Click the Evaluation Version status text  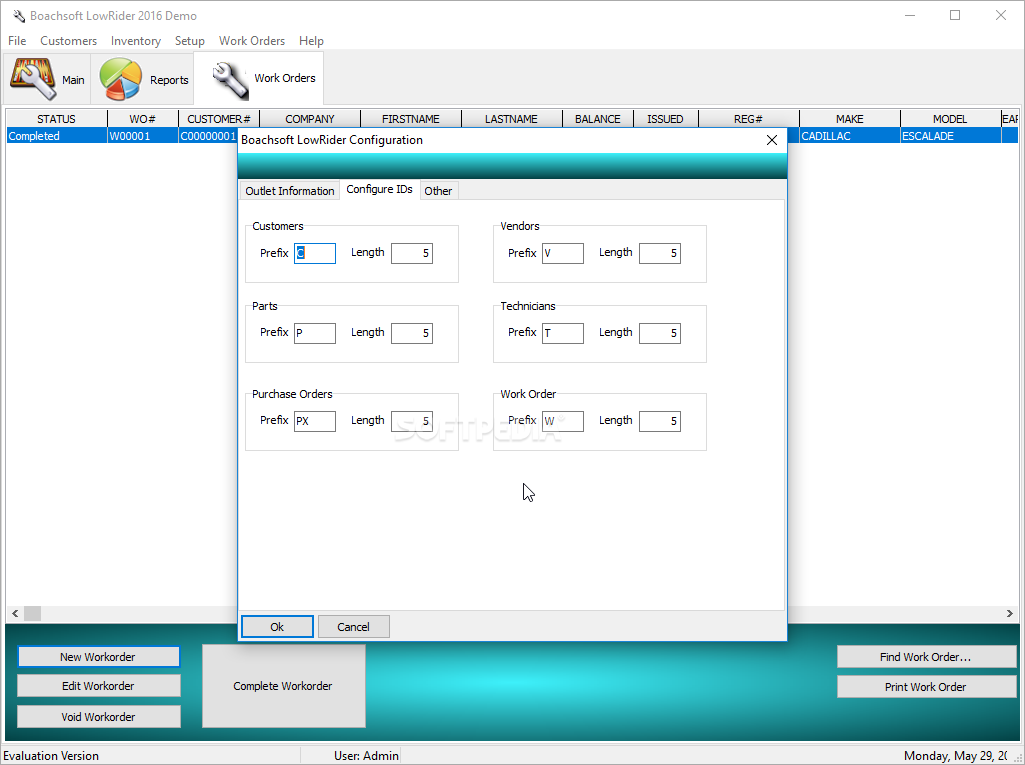pyautogui.click(x=51, y=756)
